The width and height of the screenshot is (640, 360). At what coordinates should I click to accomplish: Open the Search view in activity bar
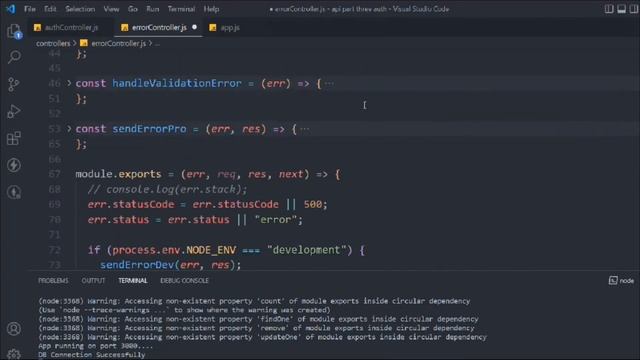tap(14, 57)
